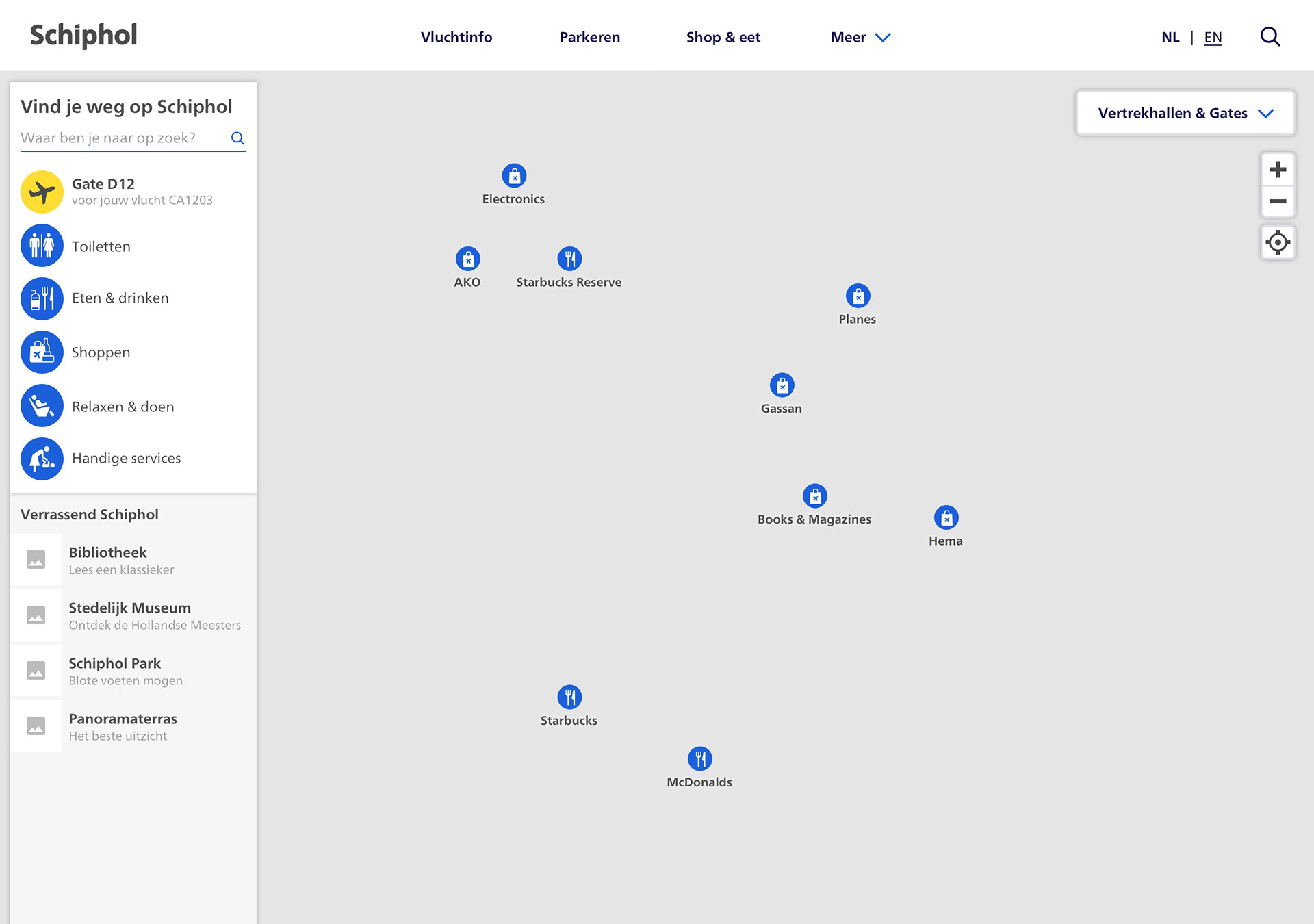Click the Starbucks Reserve restaurant marker
The height and width of the screenshot is (924, 1314).
pyautogui.click(x=569, y=259)
